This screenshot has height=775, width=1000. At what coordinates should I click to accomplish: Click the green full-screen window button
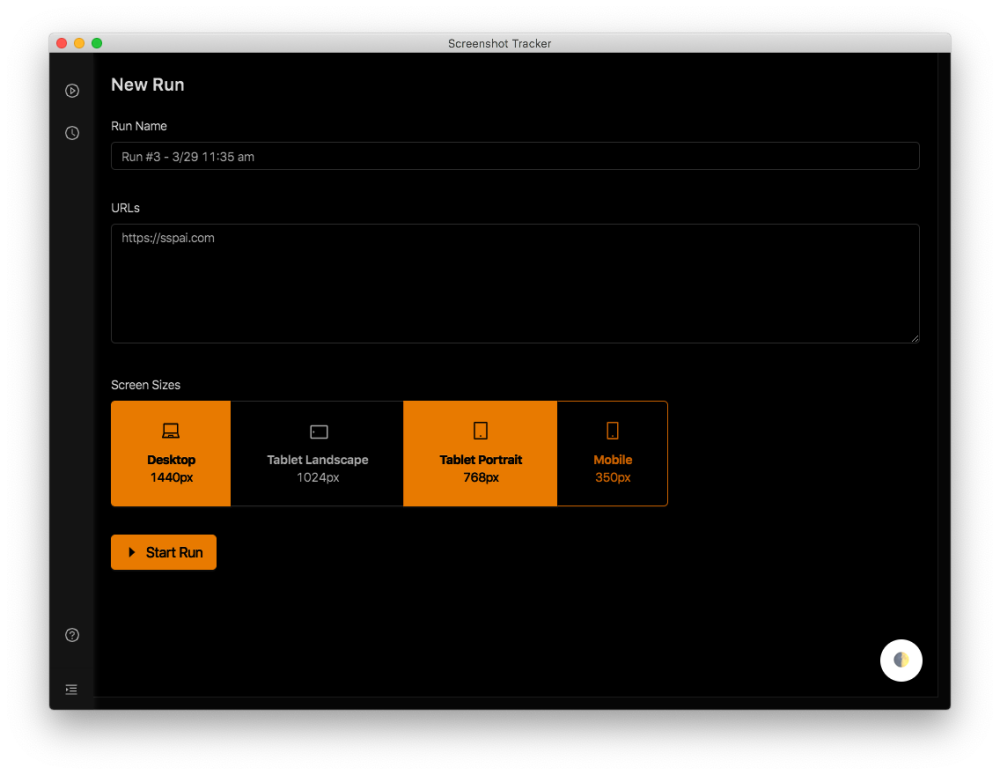pos(97,43)
